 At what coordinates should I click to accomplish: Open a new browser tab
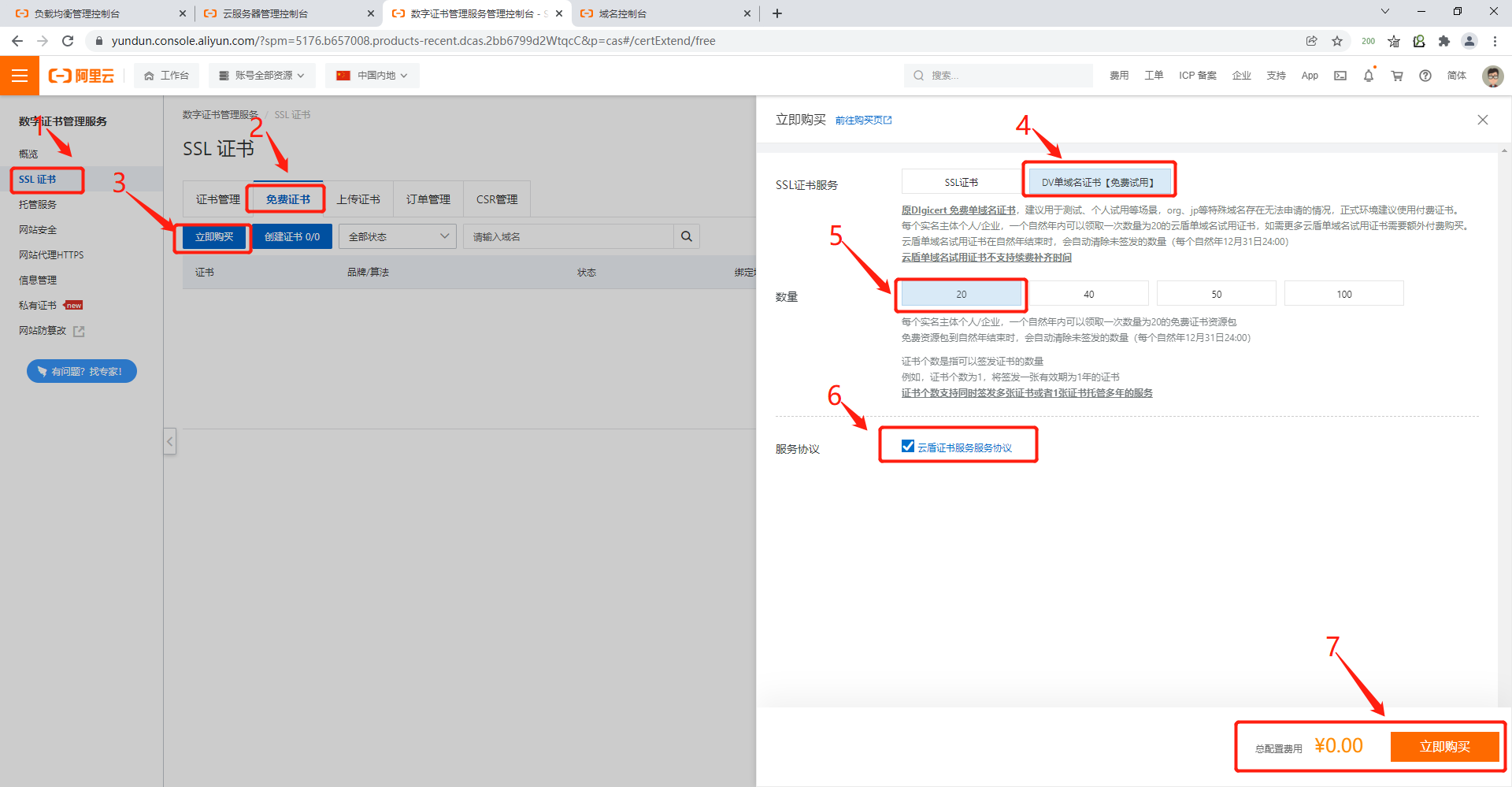click(x=777, y=13)
